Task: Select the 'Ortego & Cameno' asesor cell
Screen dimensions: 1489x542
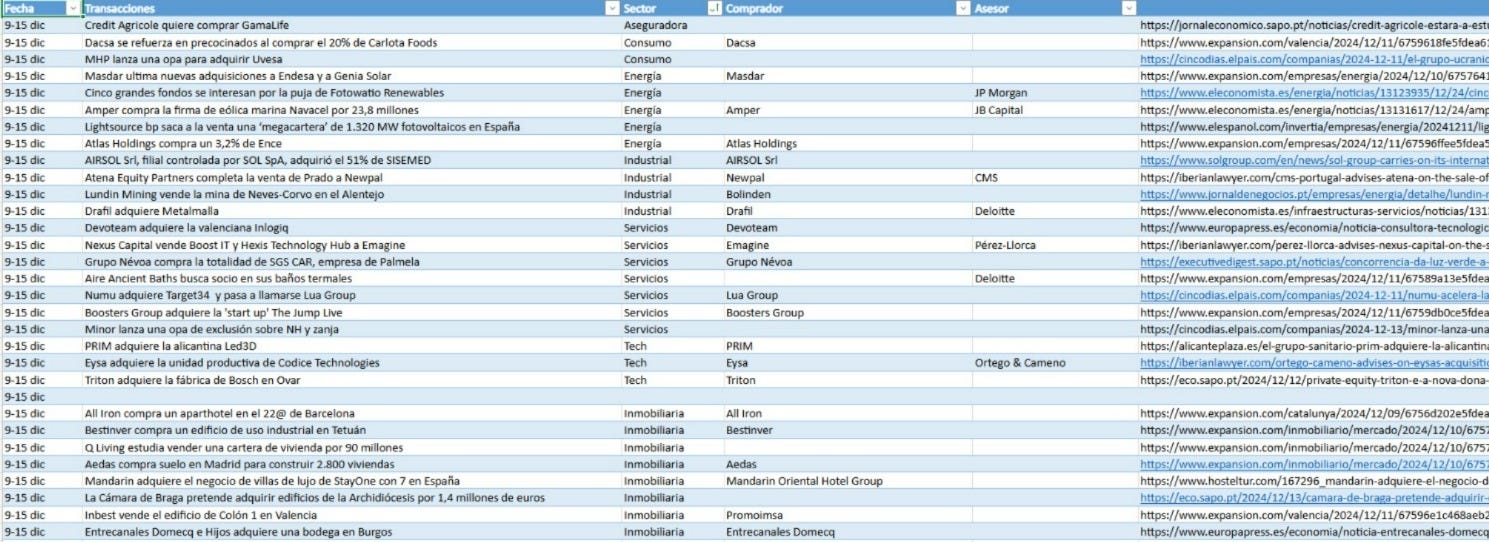Action: click(1055, 363)
